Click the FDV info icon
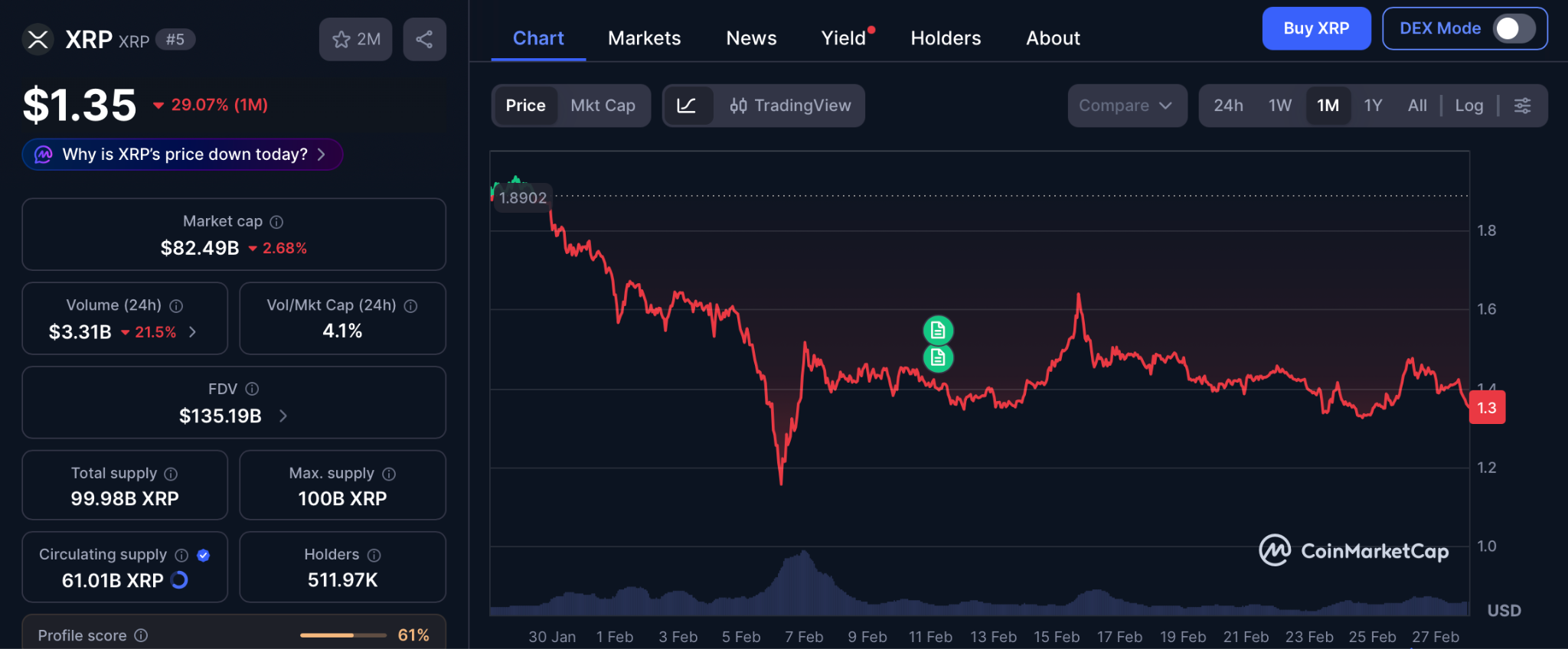Viewport: 1568px width, 649px height. pyautogui.click(x=252, y=390)
